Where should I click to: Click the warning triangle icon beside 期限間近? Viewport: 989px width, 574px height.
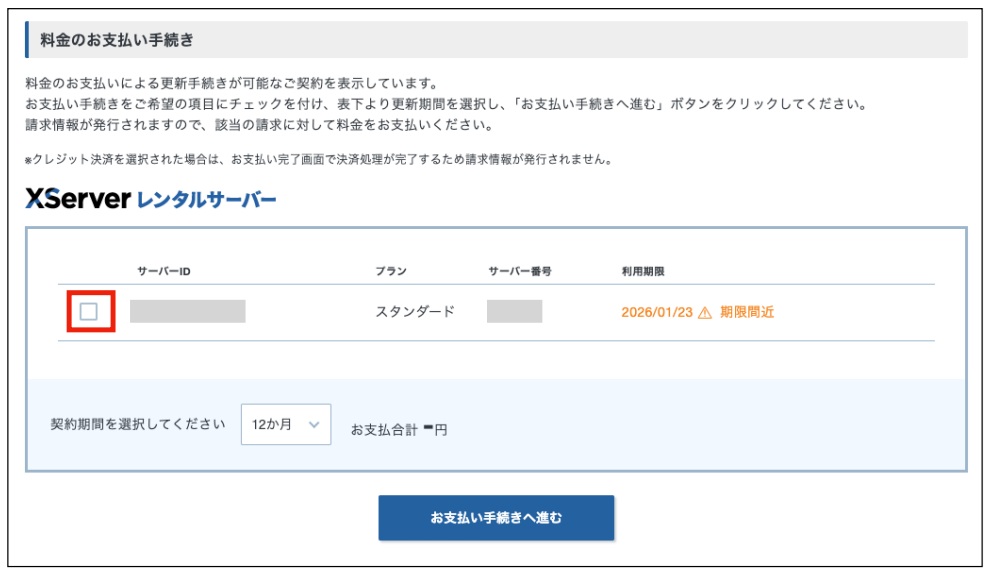point(705,312)
